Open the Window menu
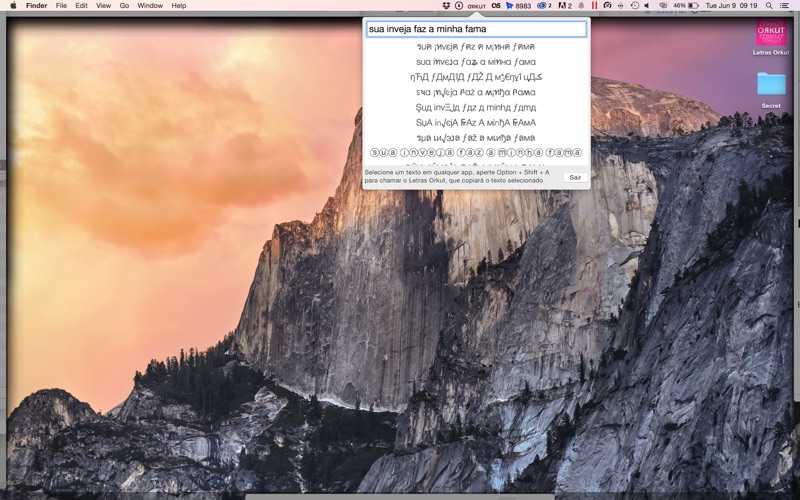Viewport: 800px width, 500px height. tap(150, 6)
